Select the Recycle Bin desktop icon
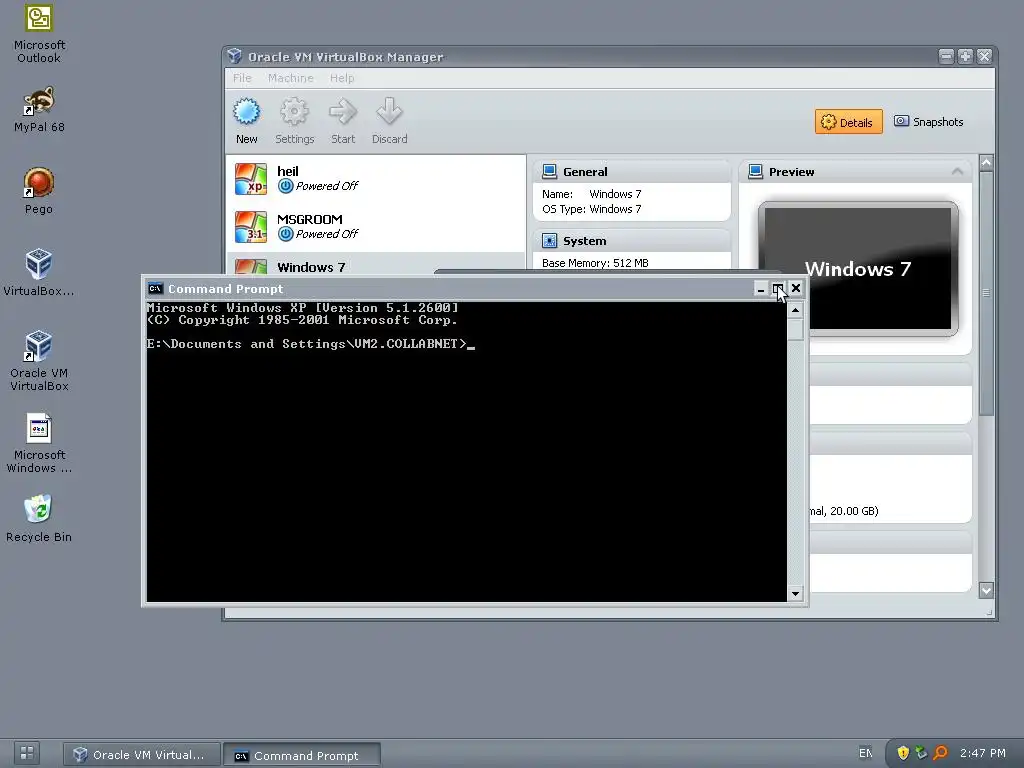Screen dimensions: 1024x768 [x=39, y=519]
